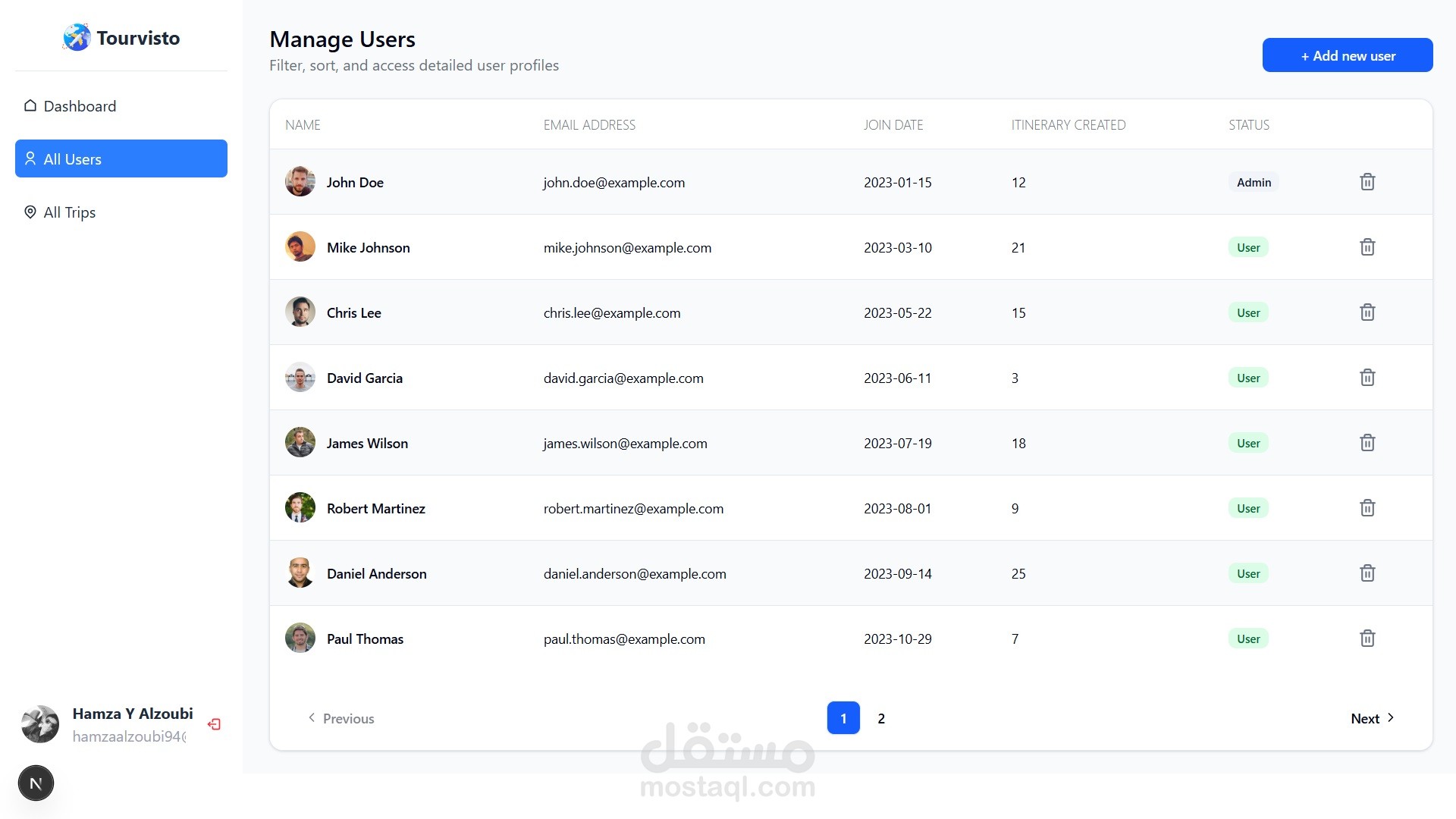Click trash icon for Mike Johnson
Screen dimensions: 1456x819
point(1367,247)
